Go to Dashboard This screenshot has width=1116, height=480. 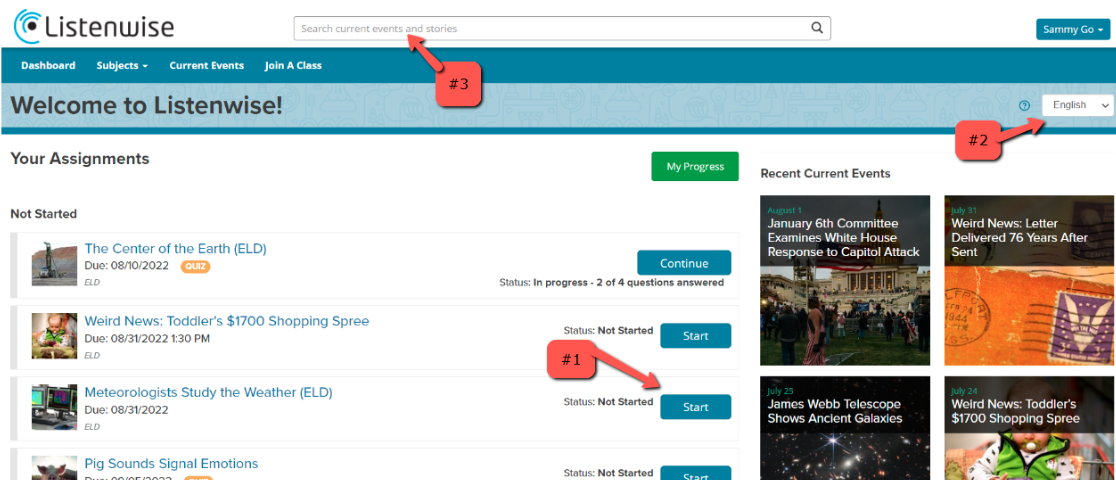[x=48, y=66]
